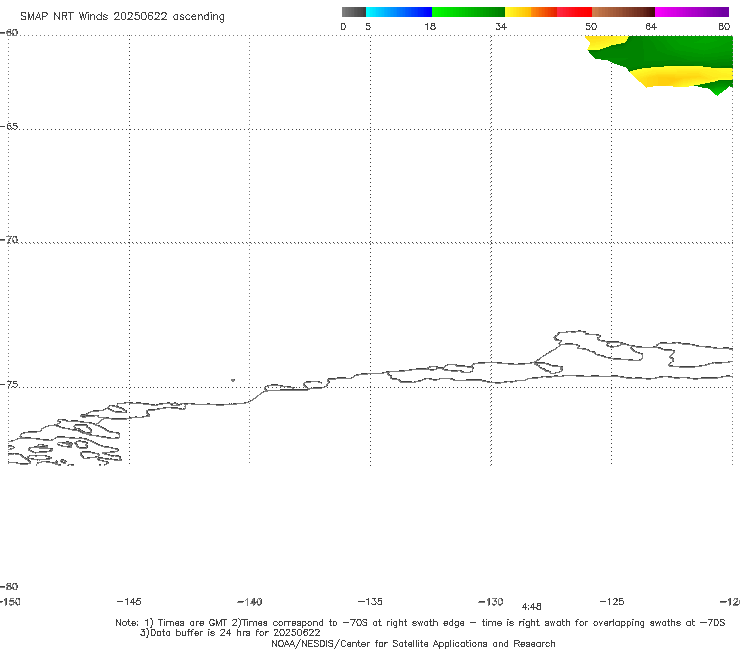Click the color bar label '5'
Viewport: 740px width, 650px height.
point(368,26)
